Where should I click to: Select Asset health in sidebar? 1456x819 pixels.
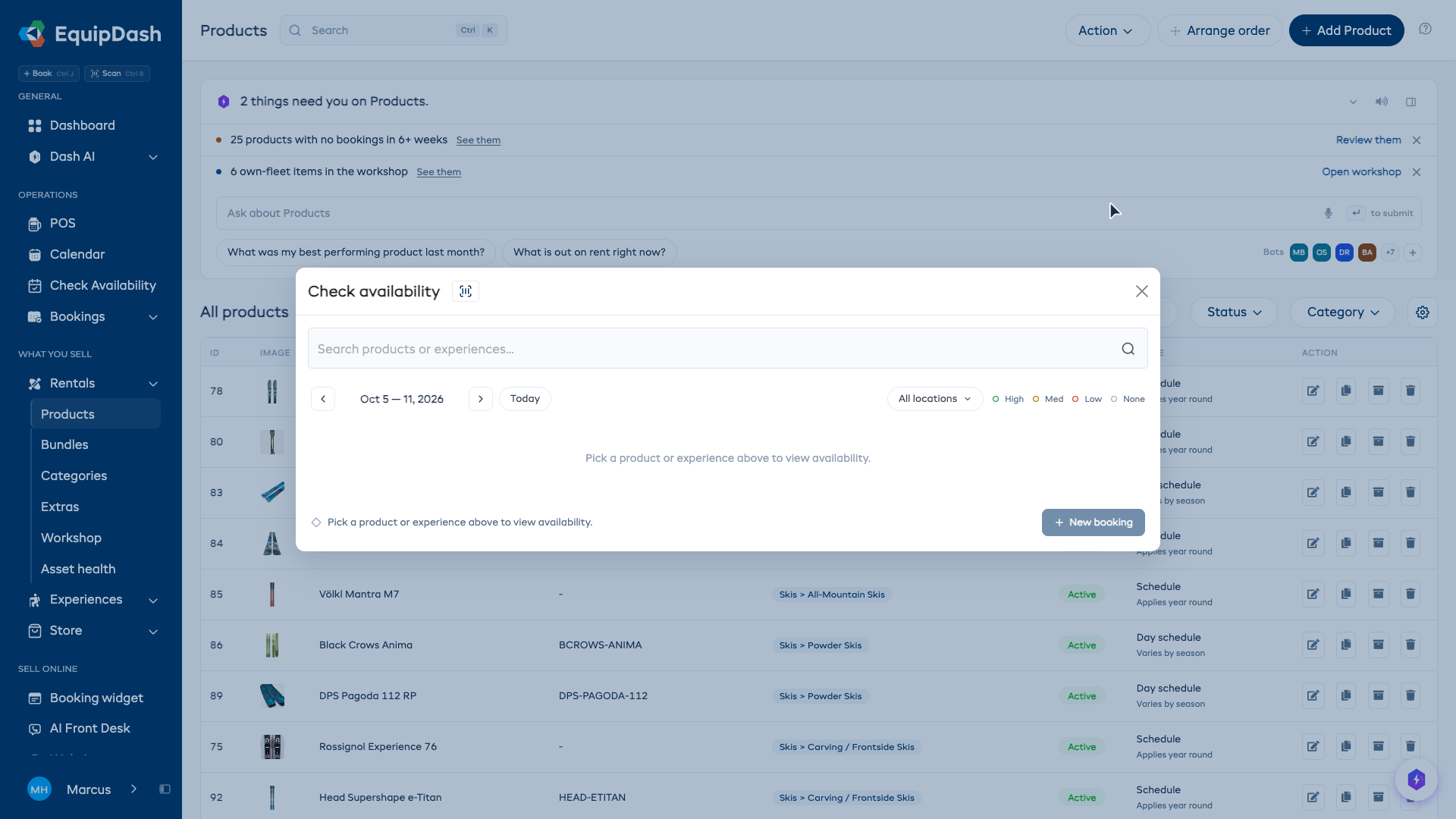coord(78,570)
